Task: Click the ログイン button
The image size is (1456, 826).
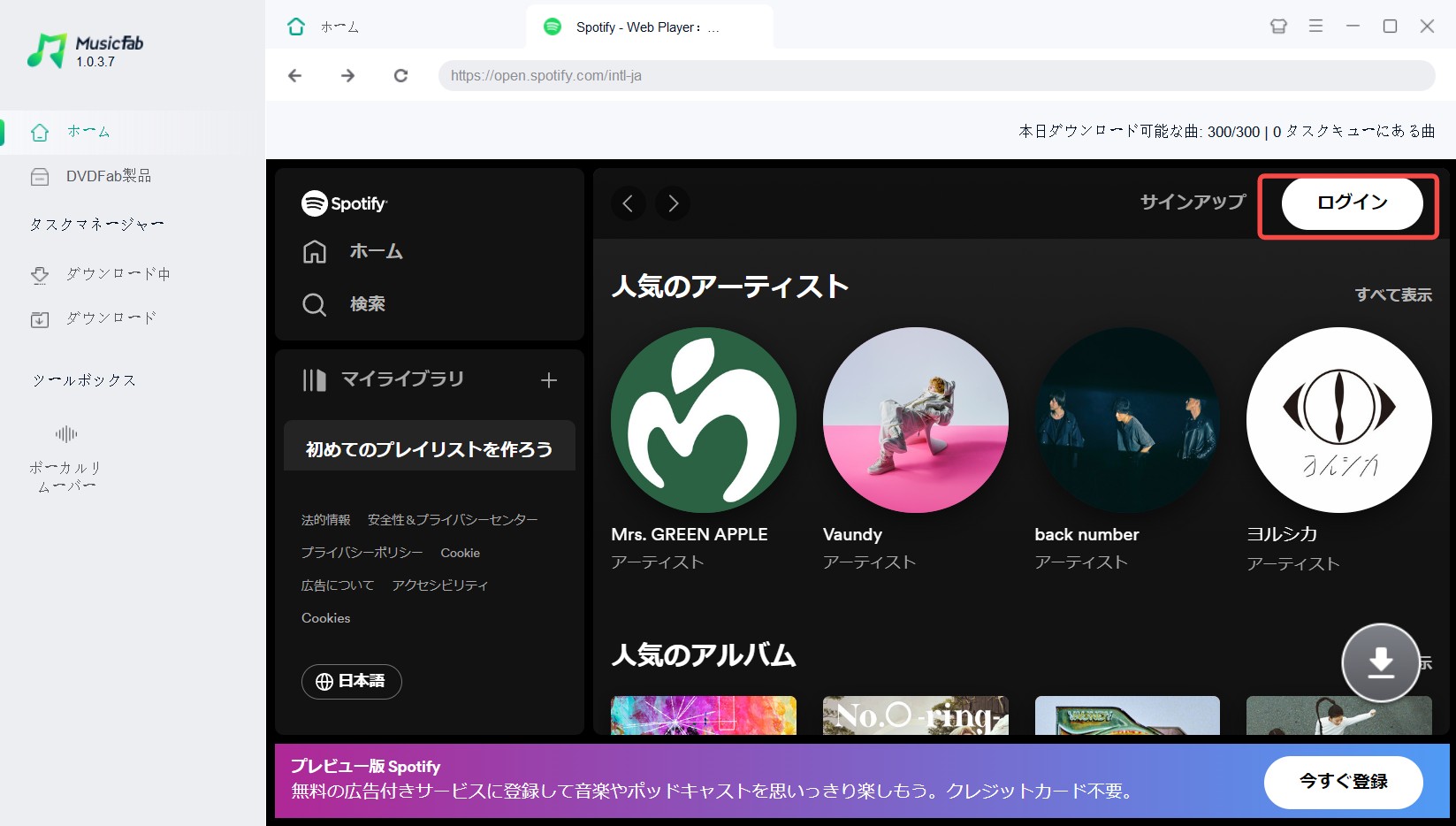Action: 1352,203
